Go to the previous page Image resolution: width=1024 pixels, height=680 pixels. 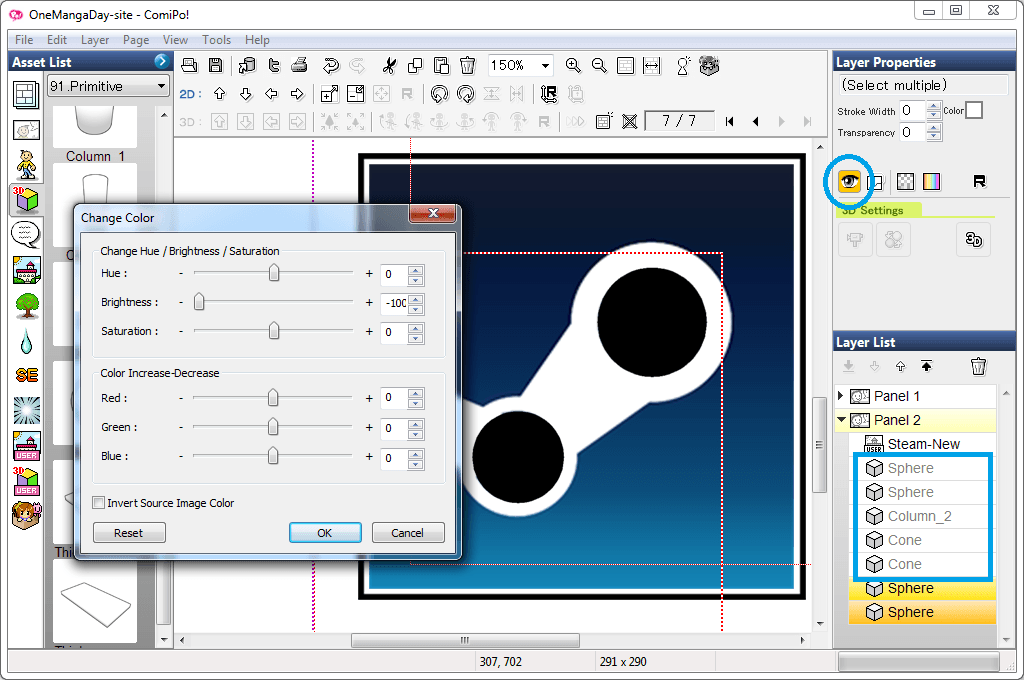(756, 121)
